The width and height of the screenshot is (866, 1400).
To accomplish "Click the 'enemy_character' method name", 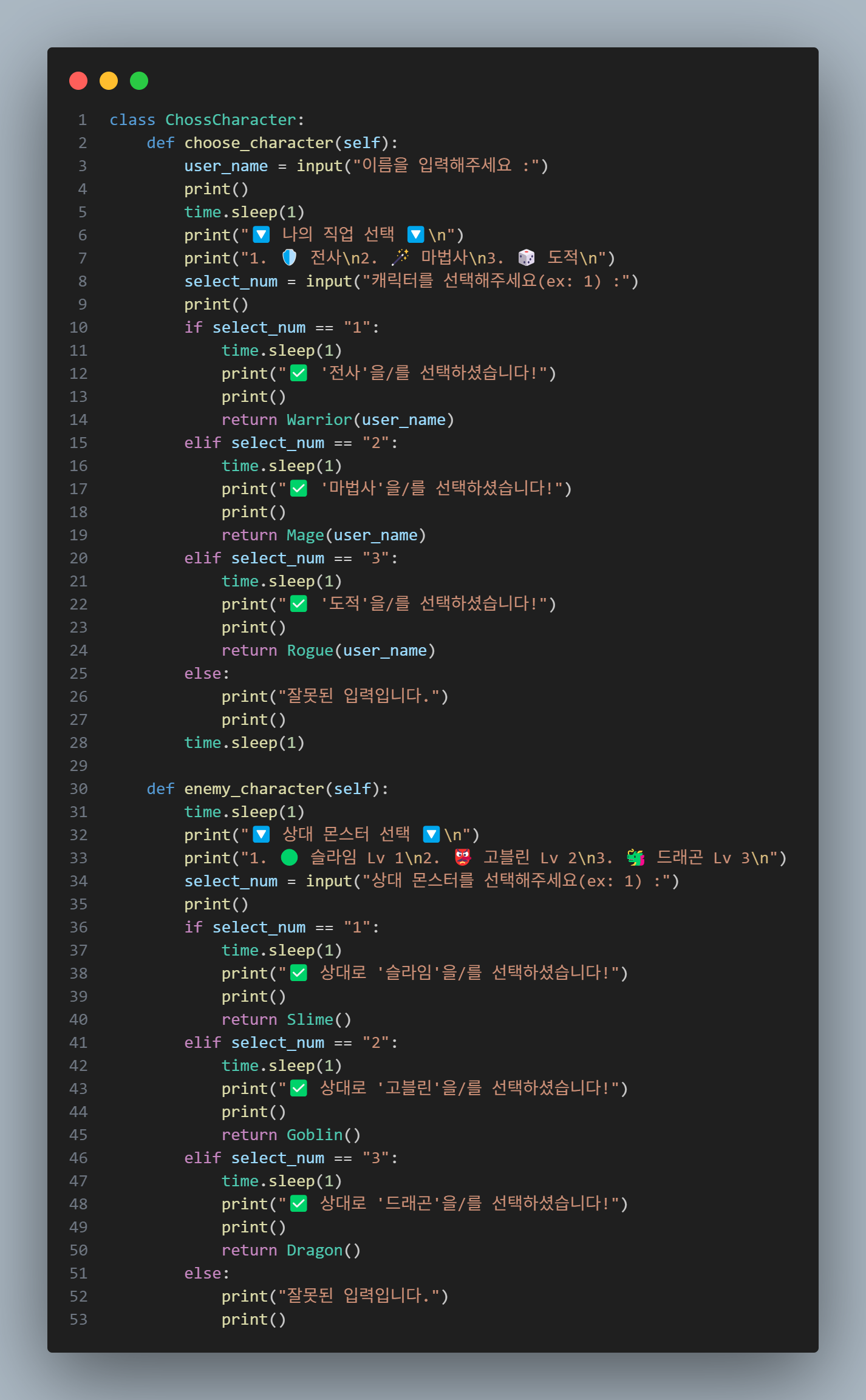I will tap(254, 789).
